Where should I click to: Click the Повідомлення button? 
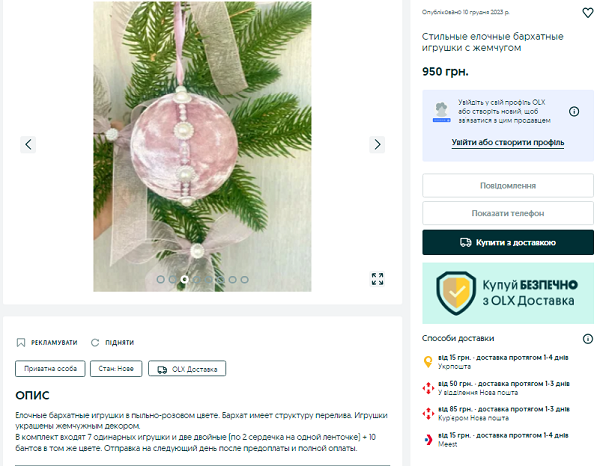[x=508, y=186]
